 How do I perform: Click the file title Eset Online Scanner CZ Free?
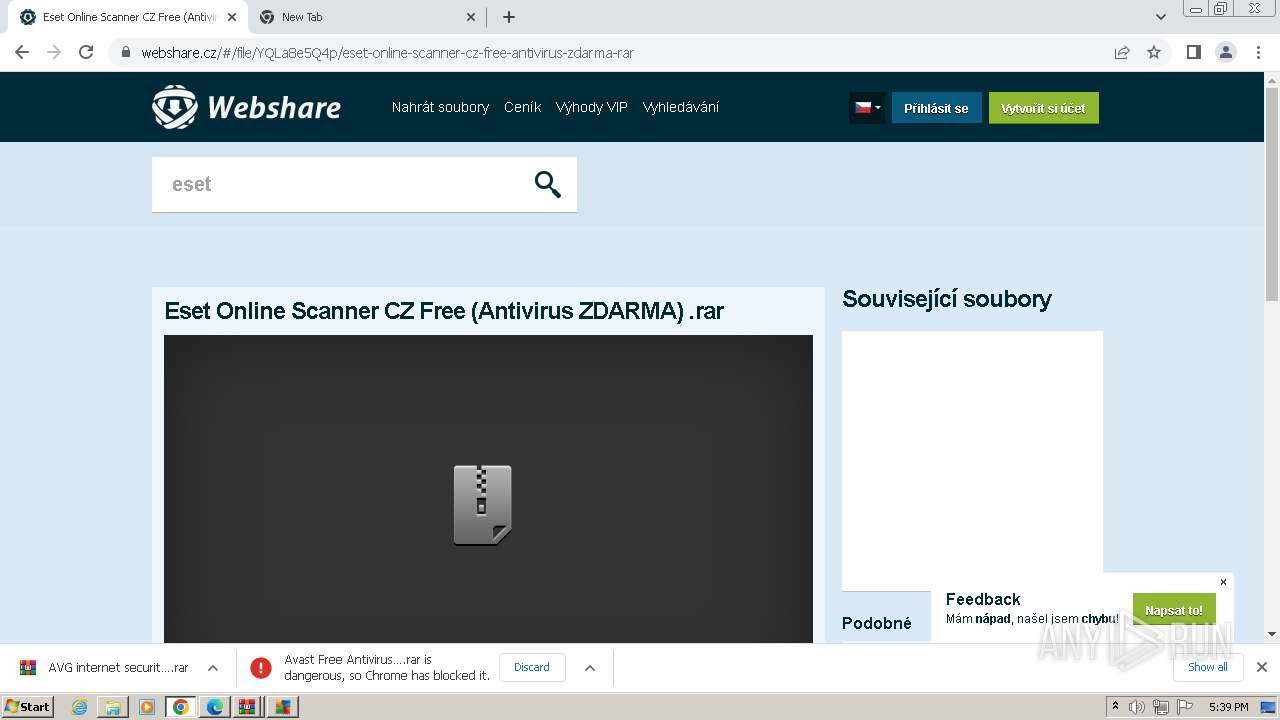click(x=444, y=311)
